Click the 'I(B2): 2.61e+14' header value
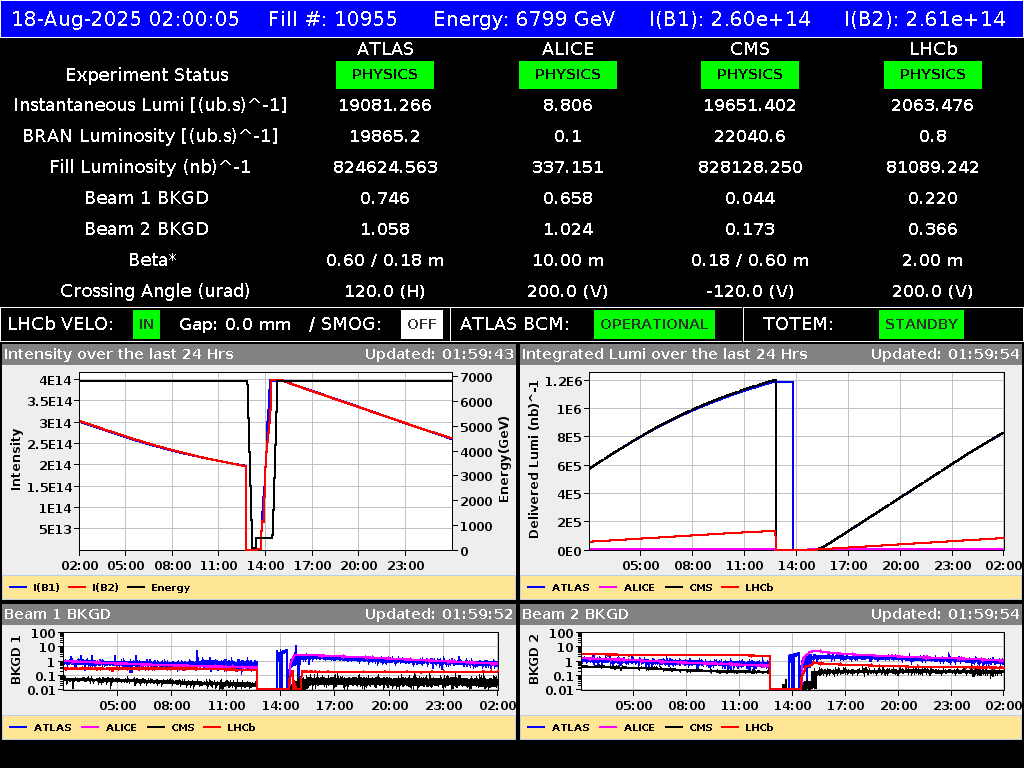 925,19
